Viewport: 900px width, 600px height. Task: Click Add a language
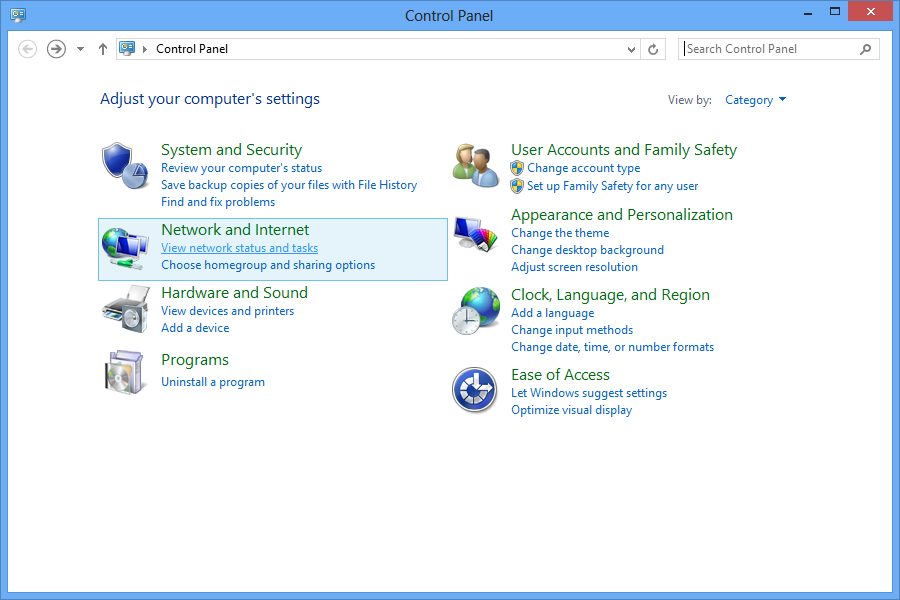pyautogui.click(x=552, y=313)
